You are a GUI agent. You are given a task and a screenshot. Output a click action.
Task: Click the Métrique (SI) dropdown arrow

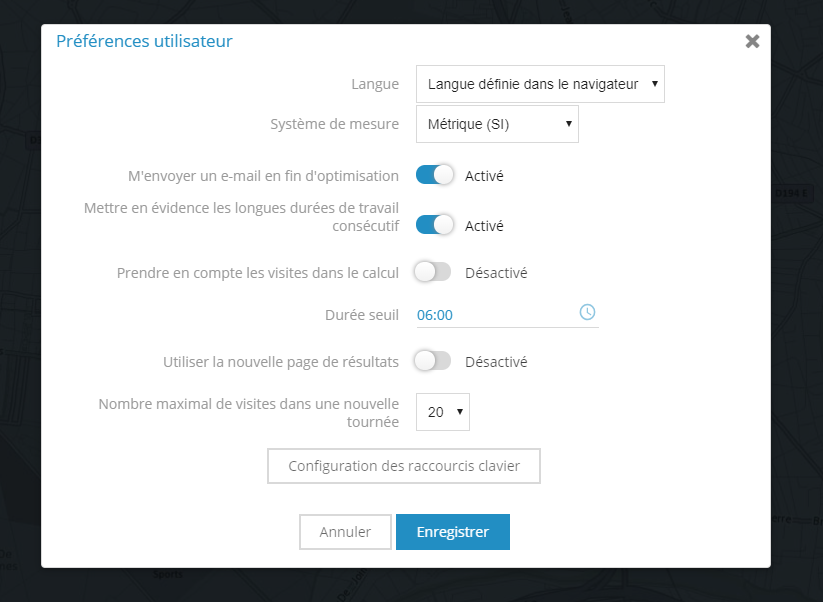(568, 123)
